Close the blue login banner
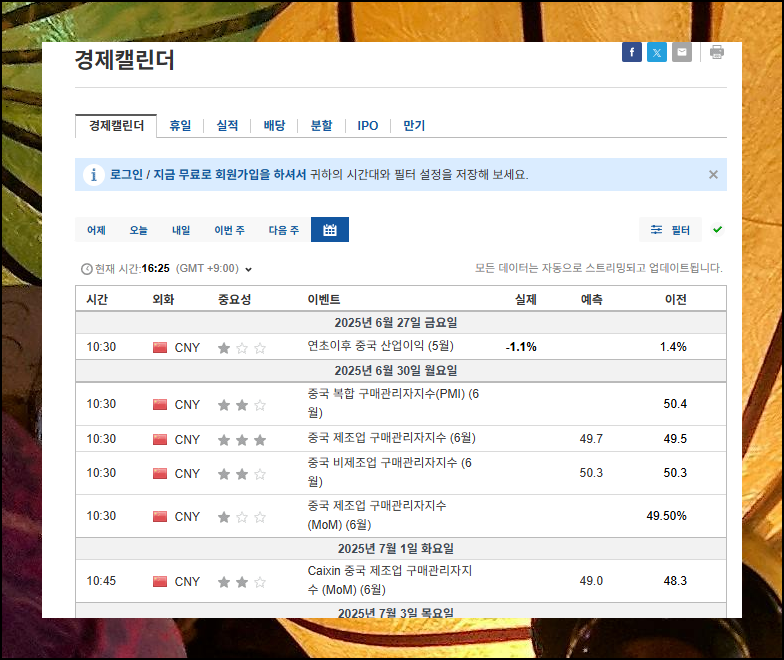784x660 pixels. point(713,174)
